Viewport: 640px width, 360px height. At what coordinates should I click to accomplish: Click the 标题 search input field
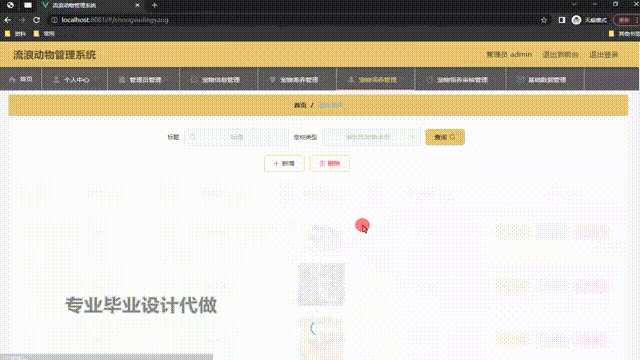[236, 137]
